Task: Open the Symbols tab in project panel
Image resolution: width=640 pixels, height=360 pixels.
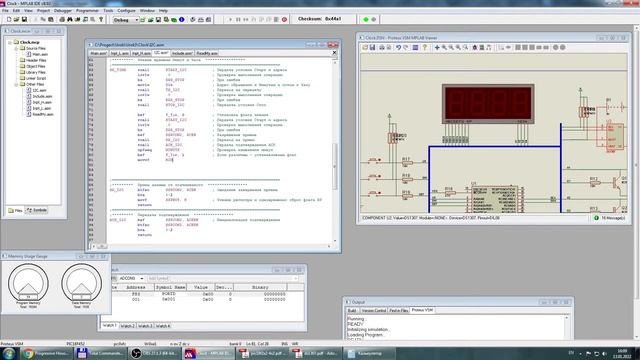Action: click(x=37, y=210)
